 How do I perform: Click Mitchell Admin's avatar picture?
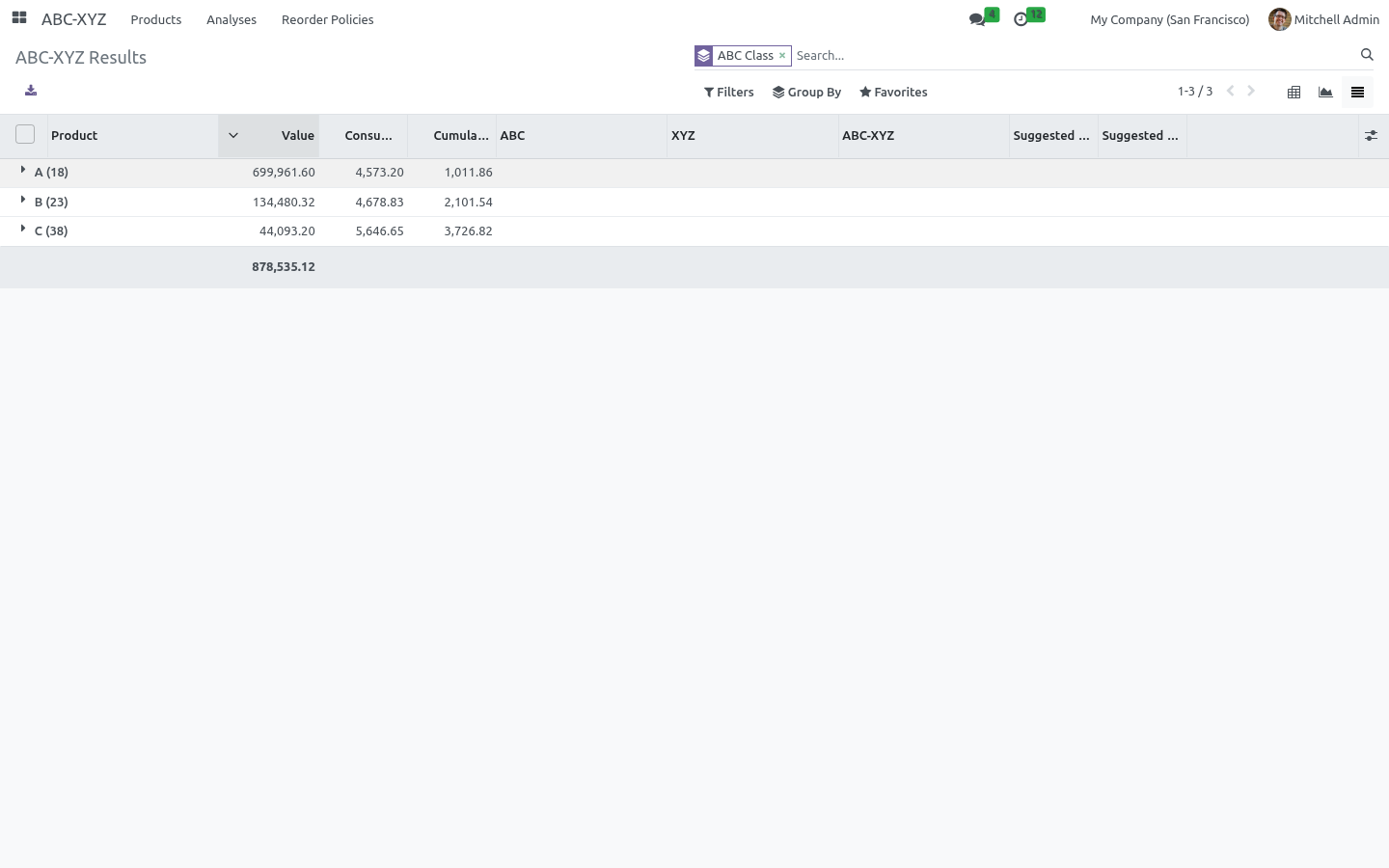[1279, 19]
